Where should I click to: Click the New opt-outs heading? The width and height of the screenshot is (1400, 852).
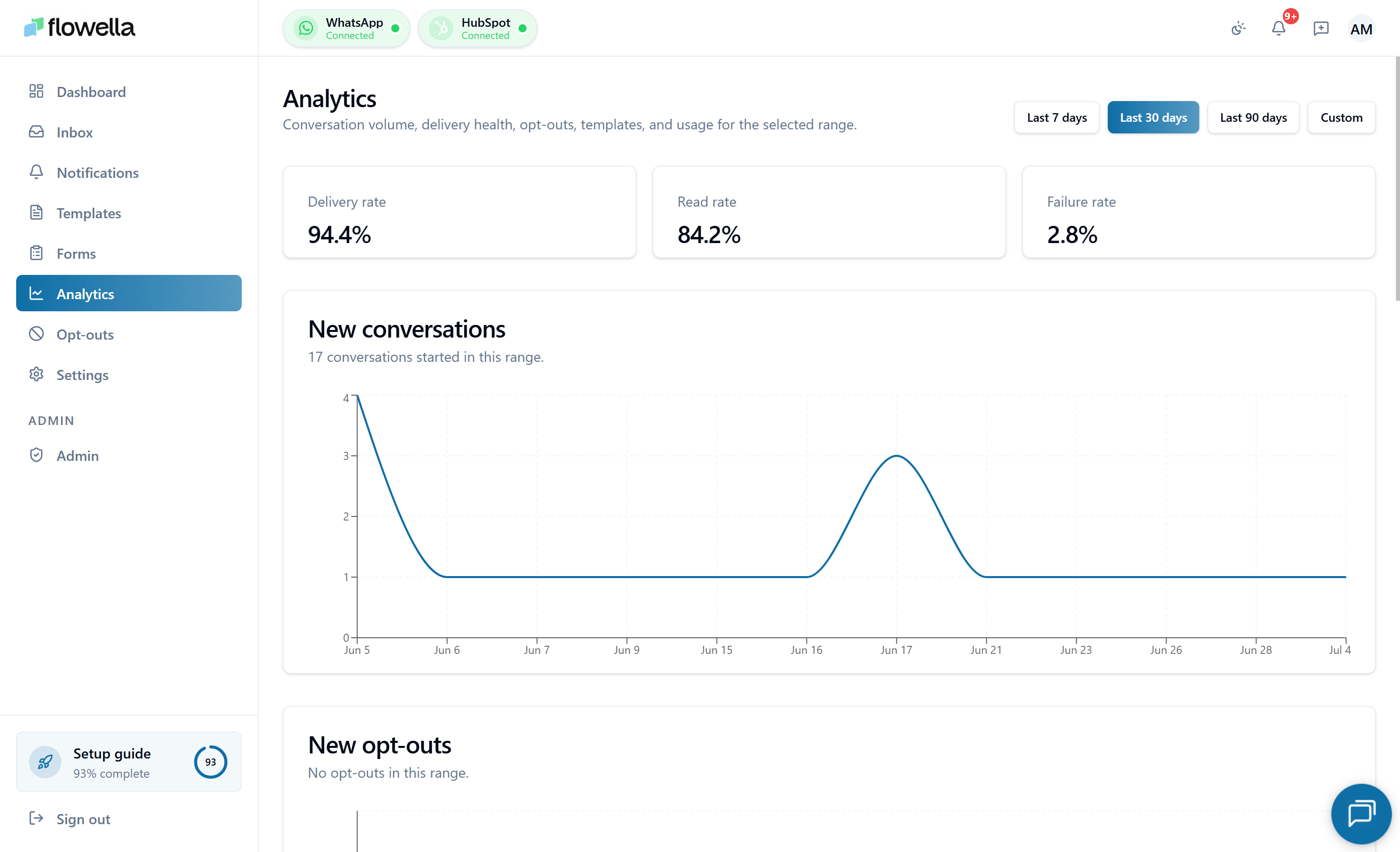pos(380,745)
